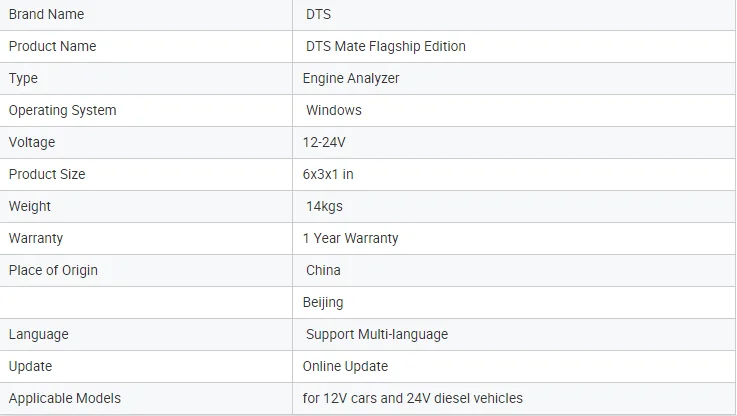Select the 'Language' label cell

coord(146,334)
